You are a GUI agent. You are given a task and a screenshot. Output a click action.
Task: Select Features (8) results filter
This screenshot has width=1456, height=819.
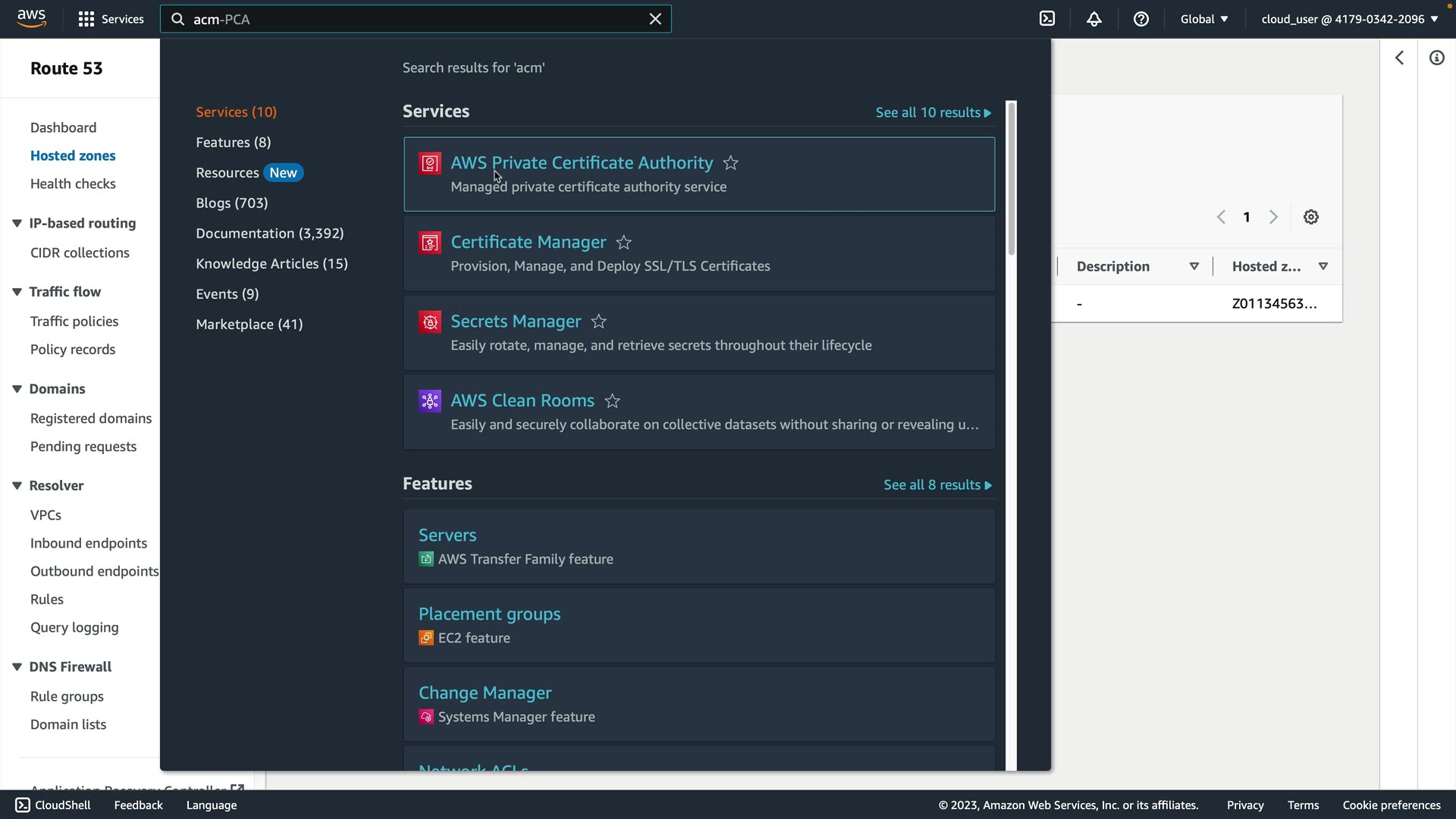tap(233, 143)
